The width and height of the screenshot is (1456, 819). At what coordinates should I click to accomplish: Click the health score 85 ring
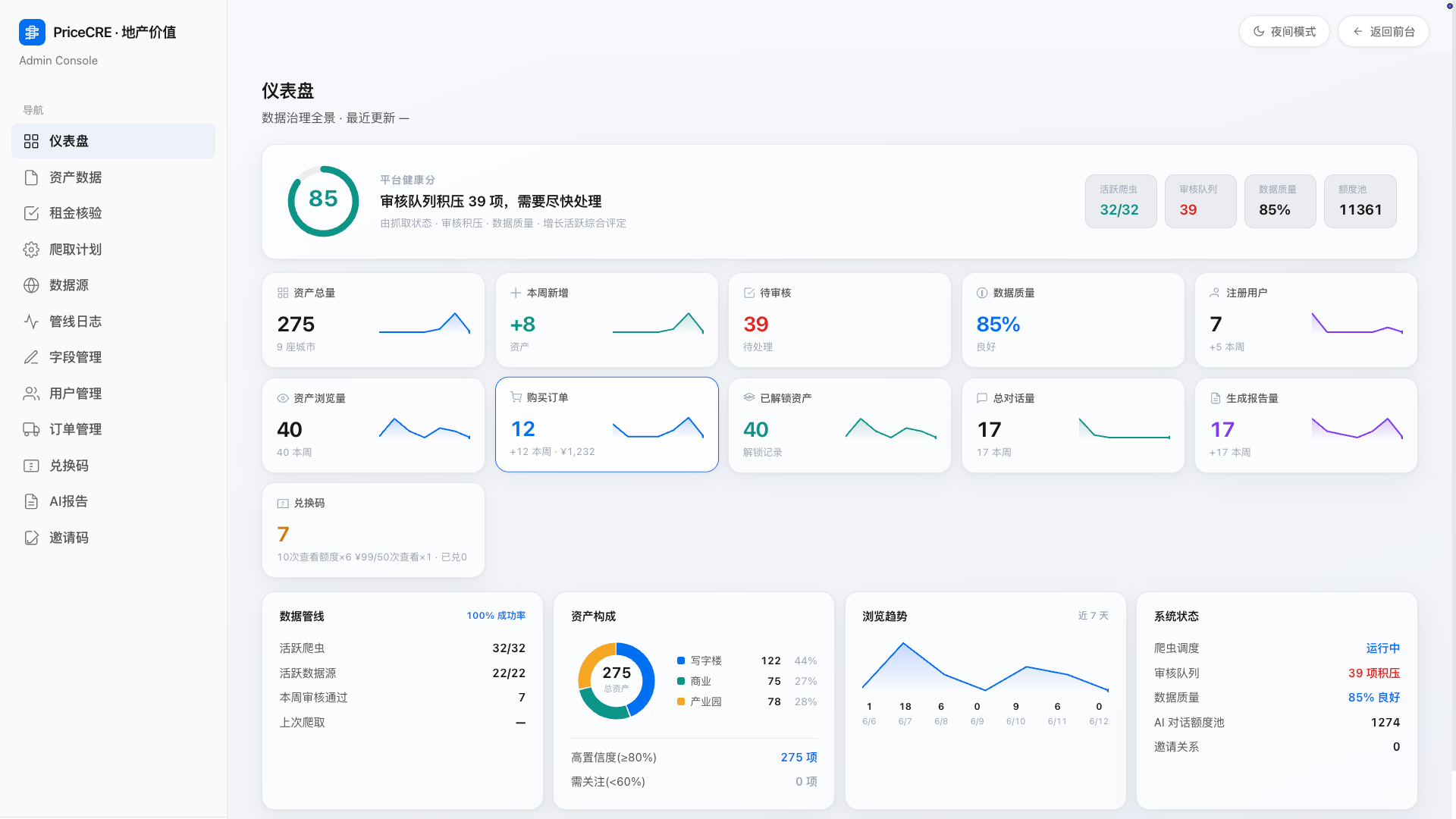pos(323,201)
